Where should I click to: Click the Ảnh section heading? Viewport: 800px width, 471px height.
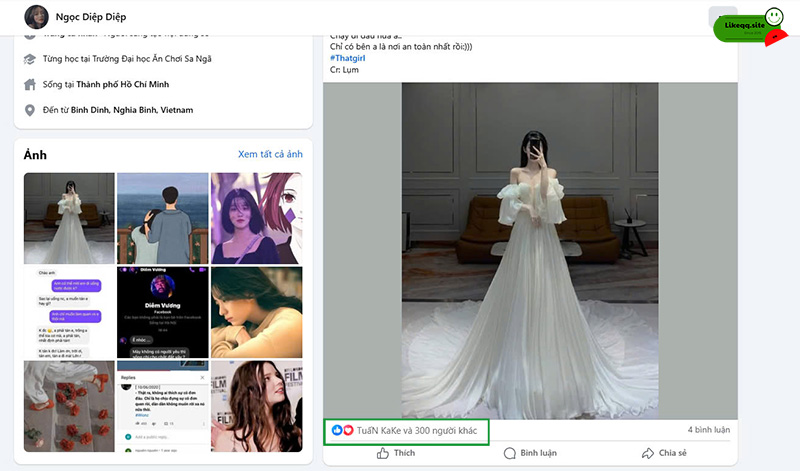(35, 155)
